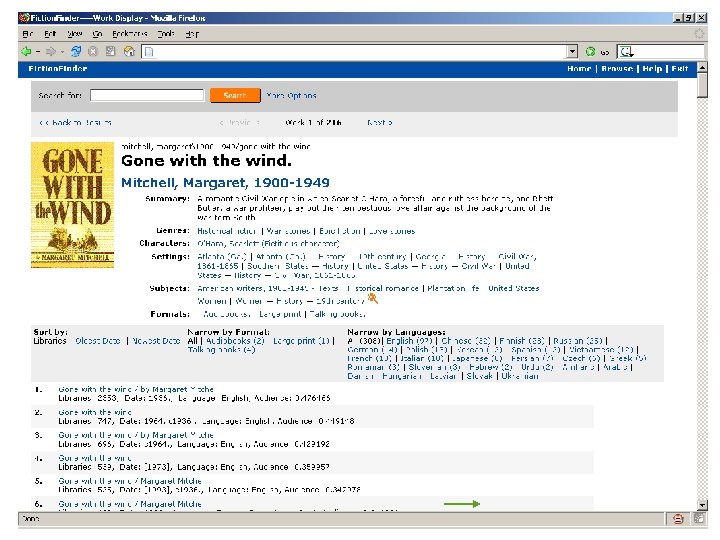Viewport: 720px width, 540px height.
Task: Go to Home in FictionFinder header
Action: (x=579, y=68)
